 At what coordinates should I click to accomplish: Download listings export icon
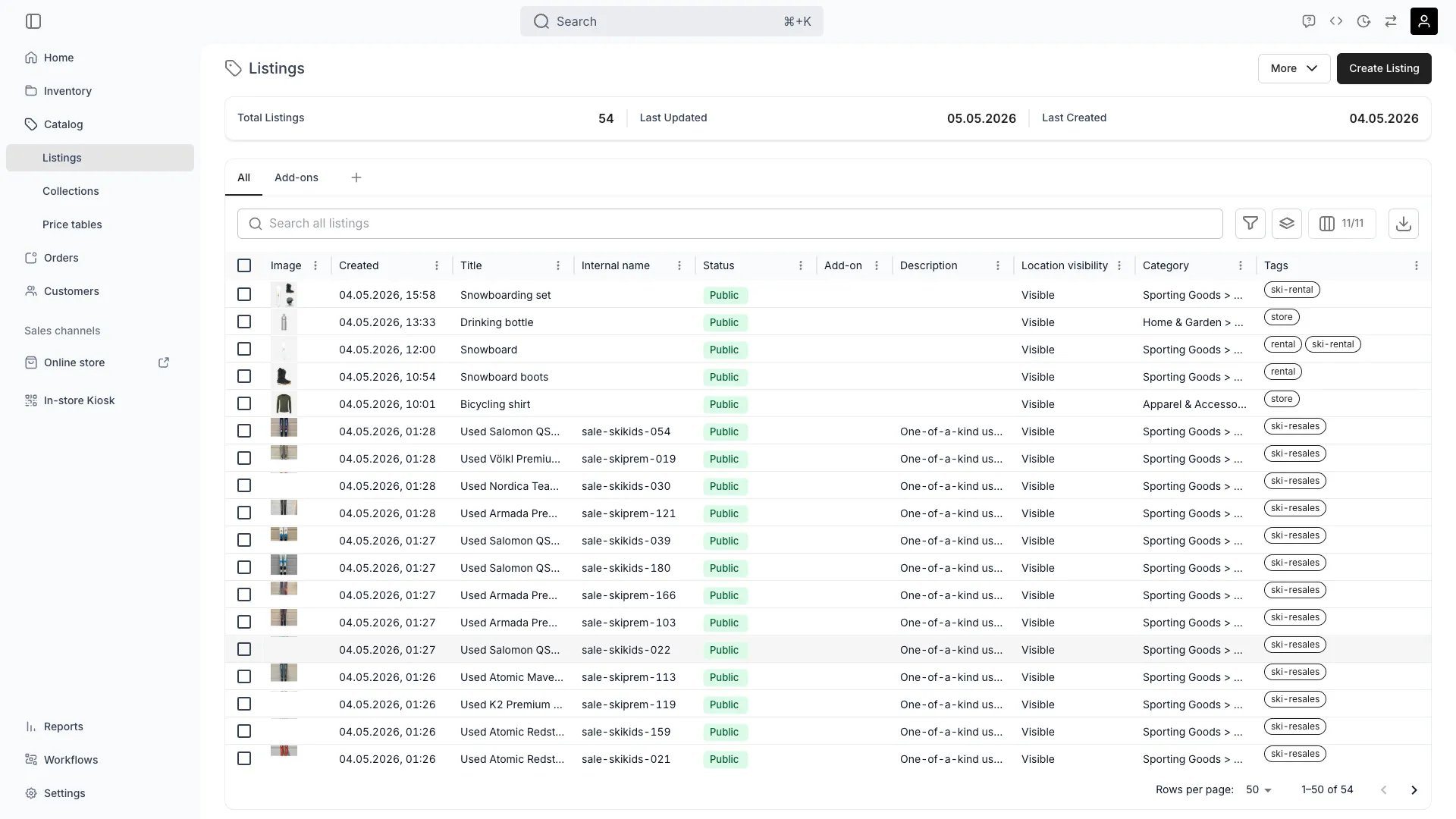coord(1404,223)
